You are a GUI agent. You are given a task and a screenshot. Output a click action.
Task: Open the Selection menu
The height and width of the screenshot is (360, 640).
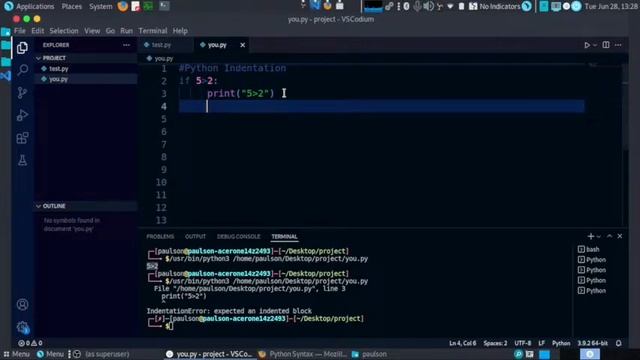pyautogui.click(x=64, y=31)
